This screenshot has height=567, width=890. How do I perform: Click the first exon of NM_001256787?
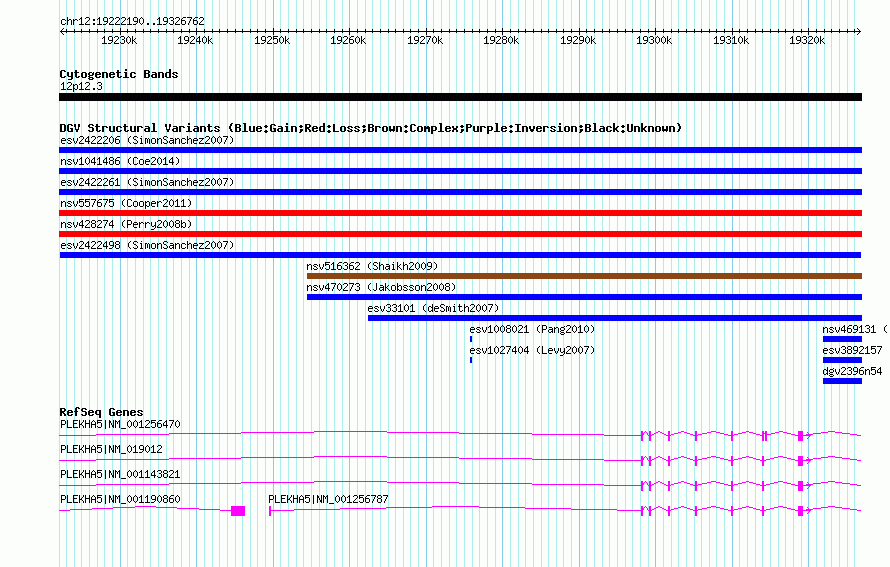coord(270,511)
